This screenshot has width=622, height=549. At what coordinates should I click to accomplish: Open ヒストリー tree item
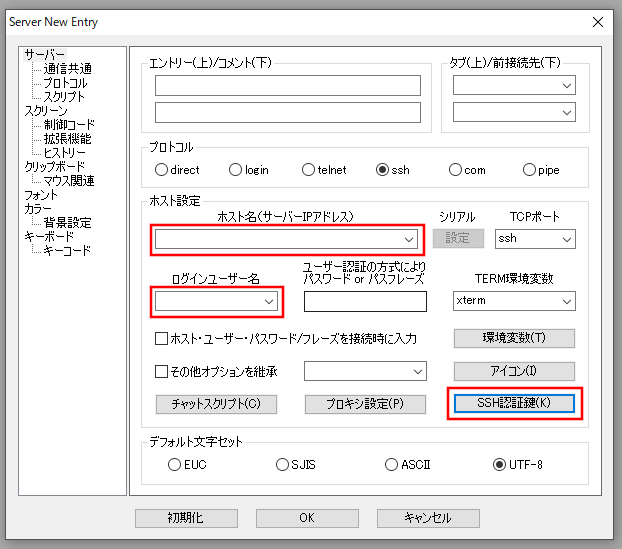pyautogui.click(x=64, y=152)
